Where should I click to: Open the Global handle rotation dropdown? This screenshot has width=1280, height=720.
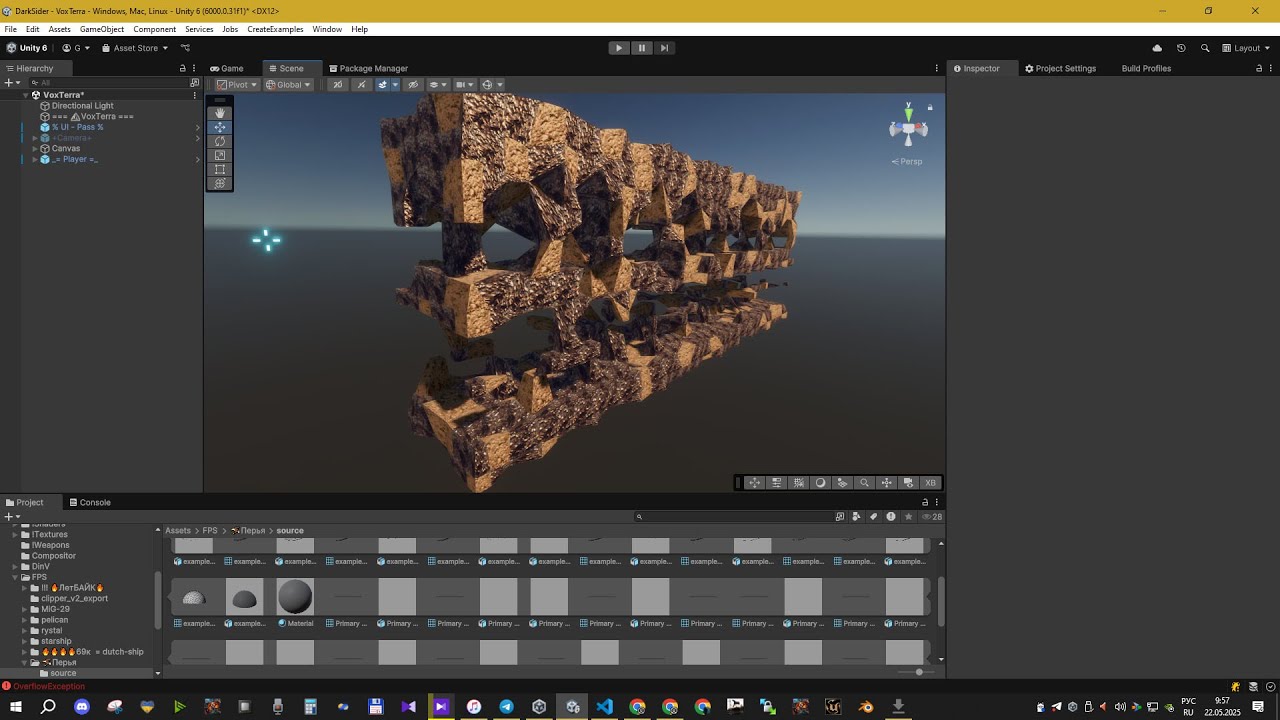(288, 85)
